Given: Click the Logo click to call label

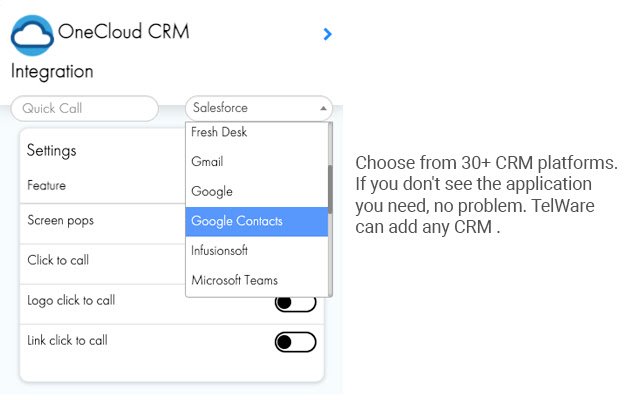Looking at the screenshot, I should click(x=71, y=300).
